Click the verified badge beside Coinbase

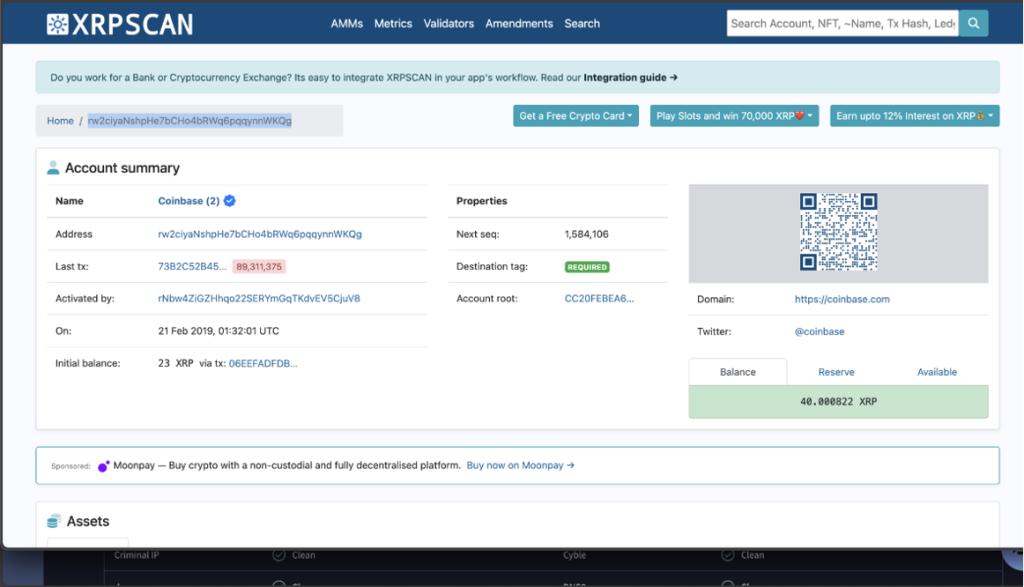[230, 201]
